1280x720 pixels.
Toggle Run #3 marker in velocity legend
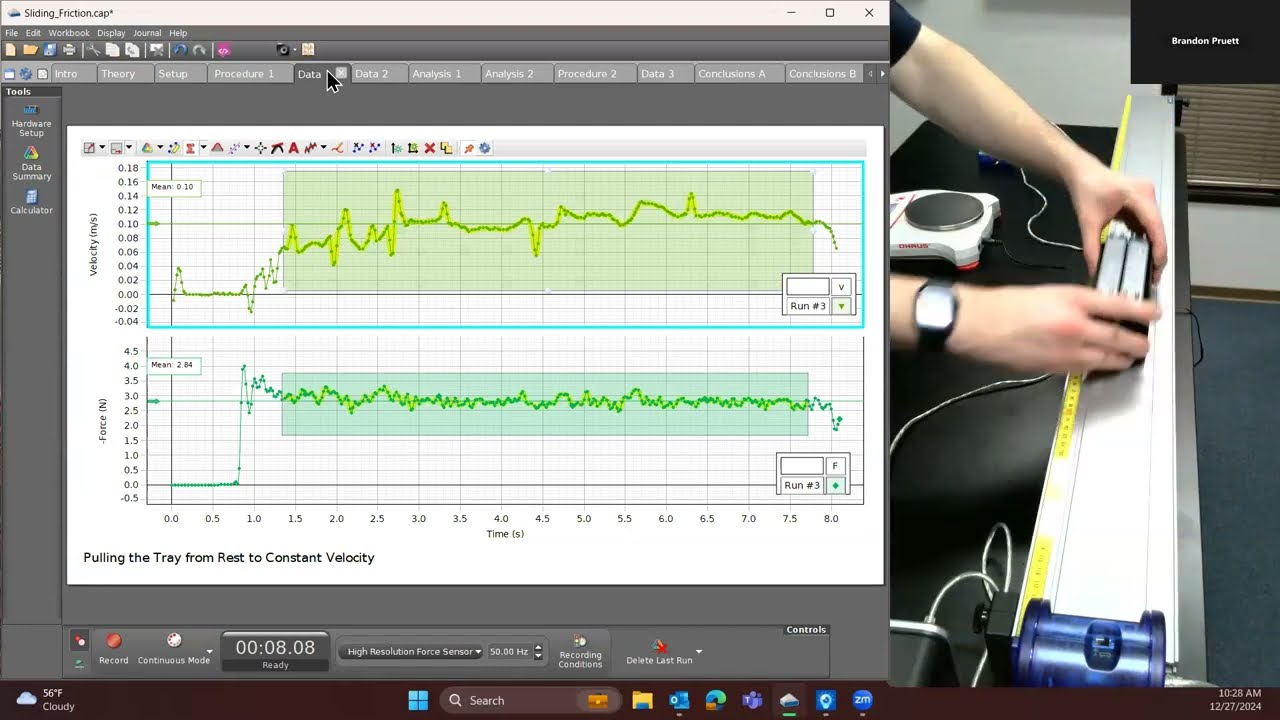842,306
